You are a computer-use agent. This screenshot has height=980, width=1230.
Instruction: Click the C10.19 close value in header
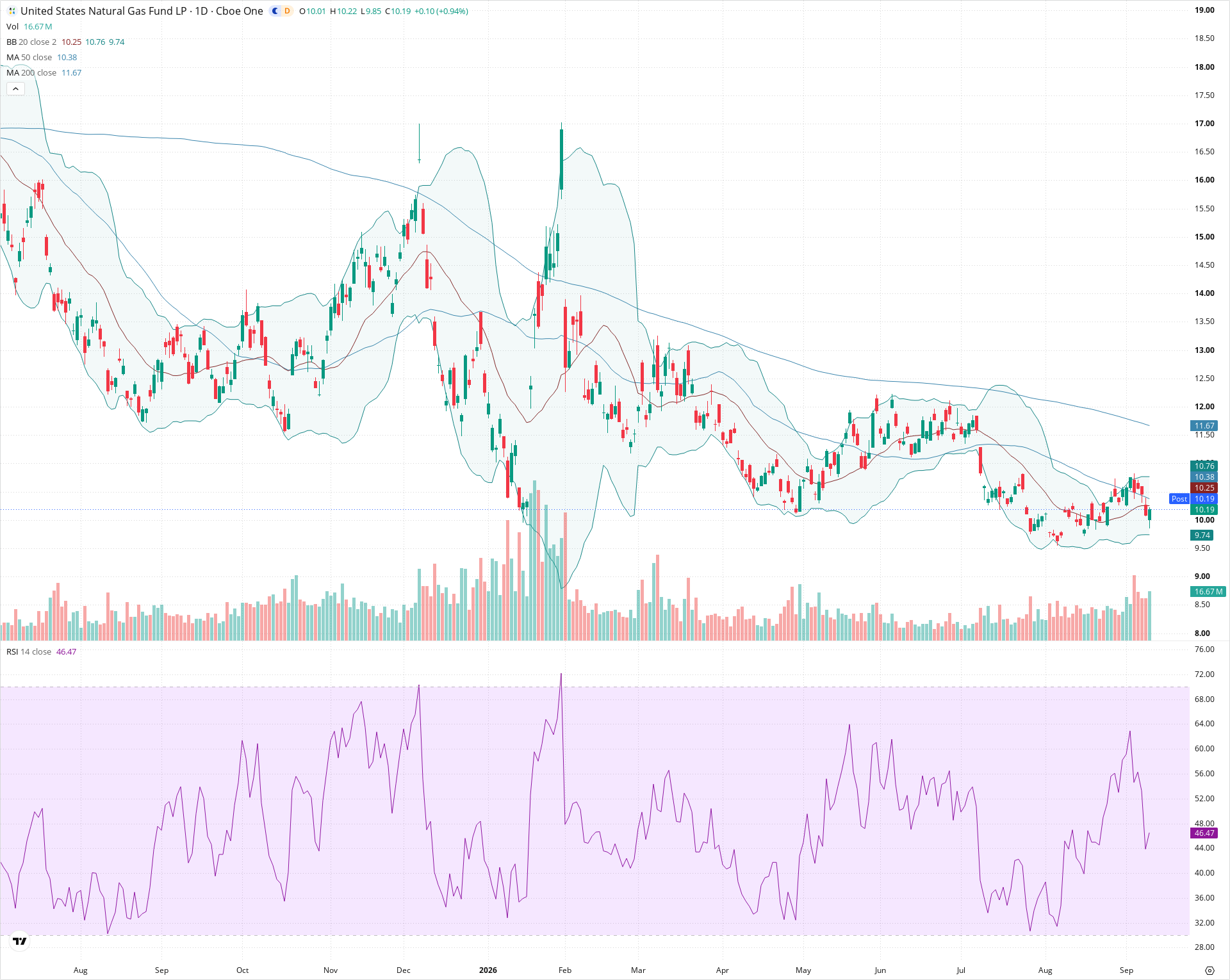click(398, 11)
